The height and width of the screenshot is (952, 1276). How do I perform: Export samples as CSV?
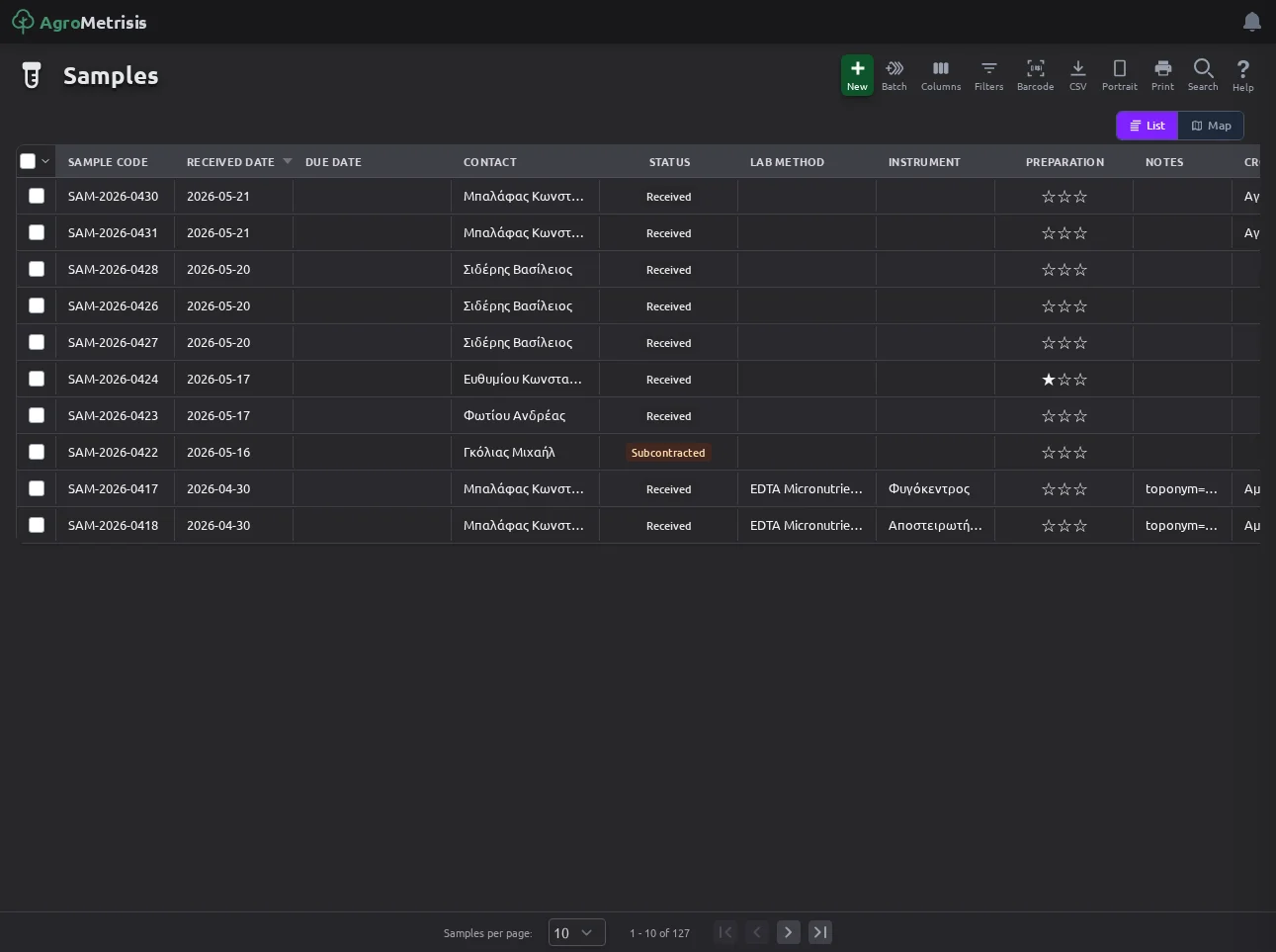point(1078,75)
